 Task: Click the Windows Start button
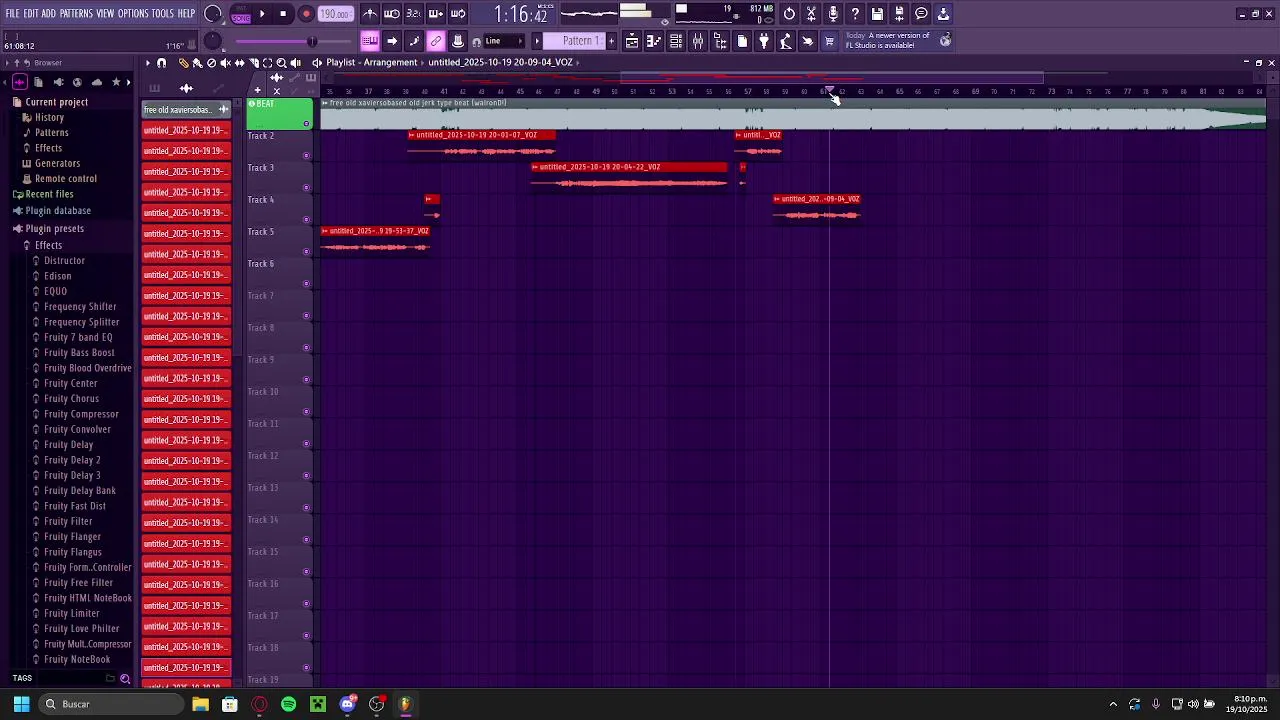coord(21,704)
